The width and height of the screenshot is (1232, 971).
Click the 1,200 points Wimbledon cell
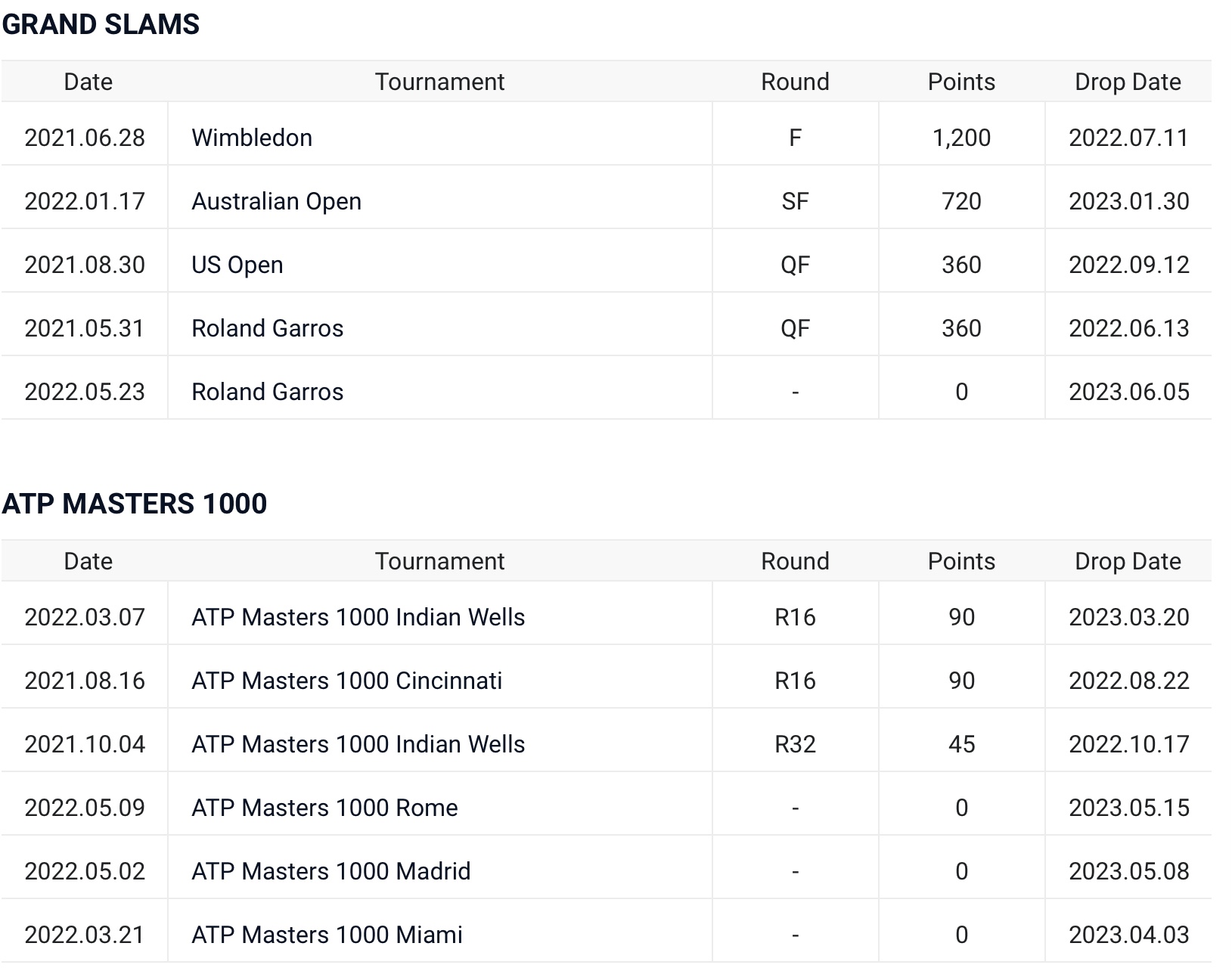tap(961, 138)
